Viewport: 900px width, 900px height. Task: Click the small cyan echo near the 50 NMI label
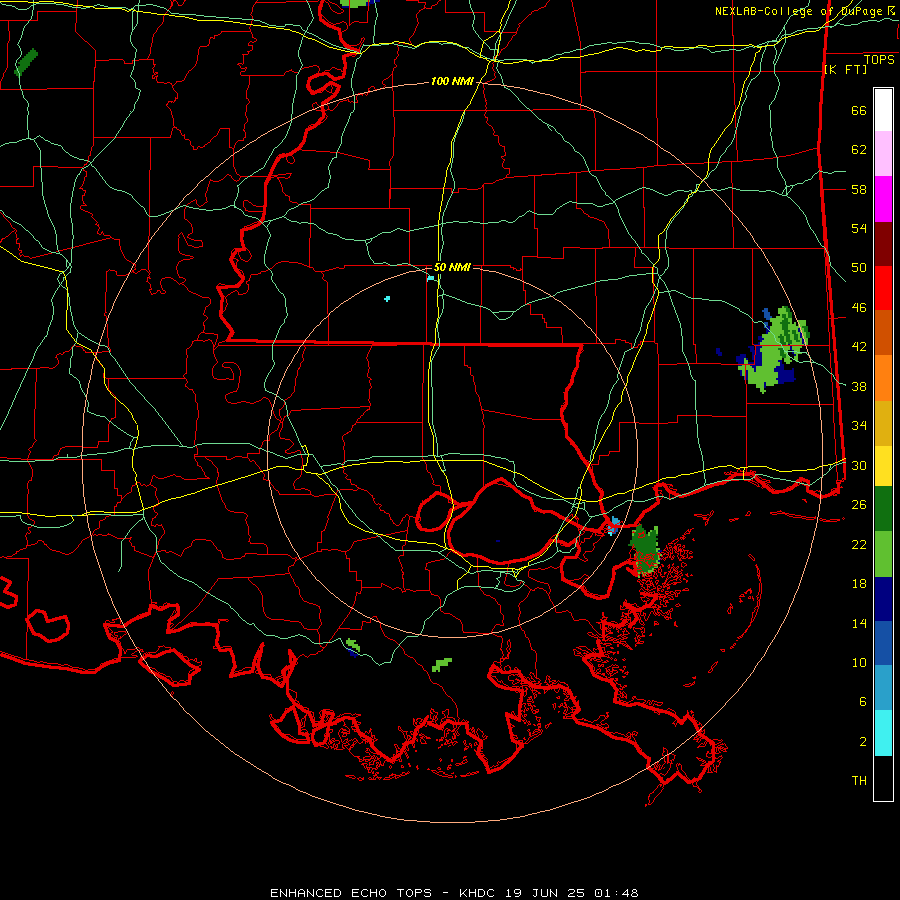[430, 278]
